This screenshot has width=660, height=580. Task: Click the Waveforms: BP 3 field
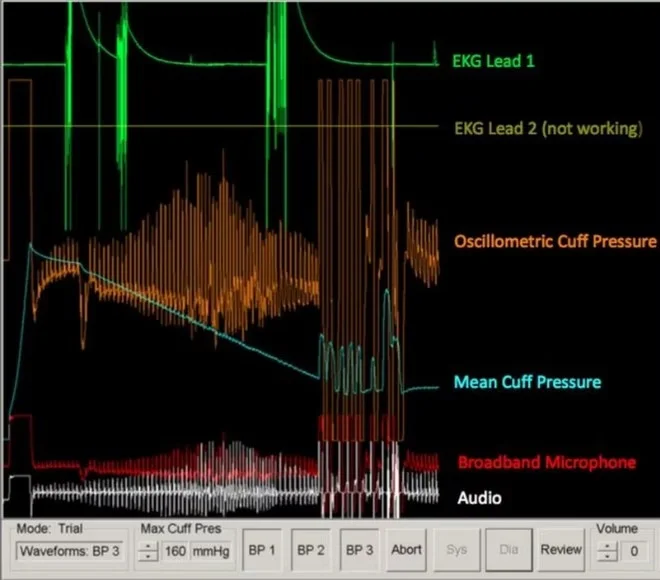[x=71, y=551]
